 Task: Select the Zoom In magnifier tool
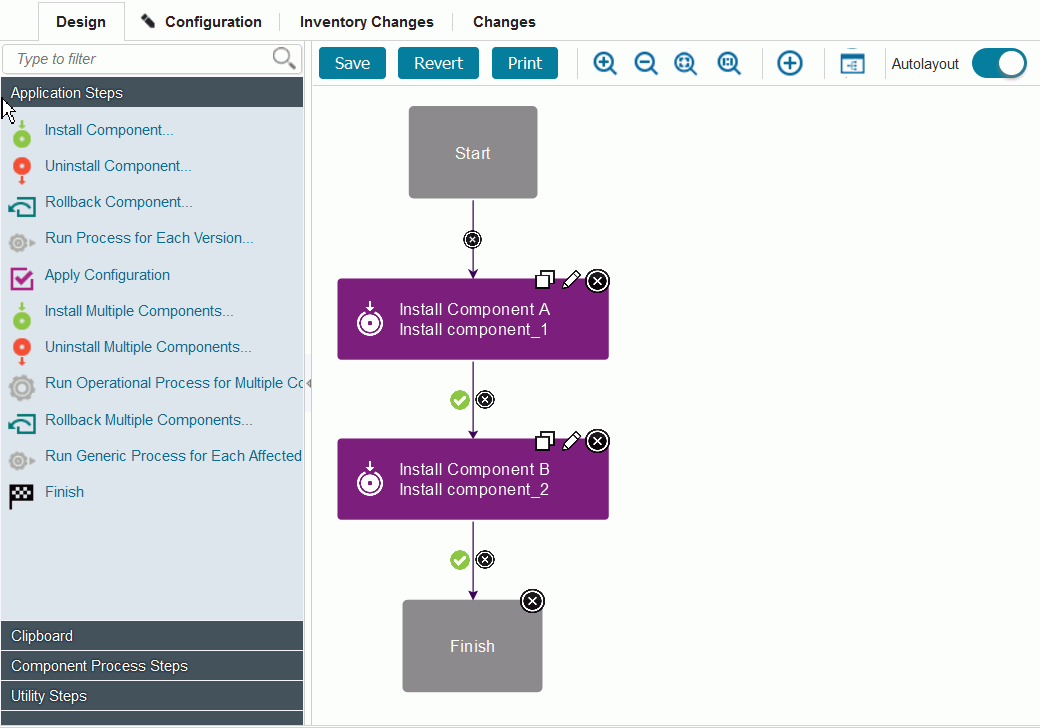(x=604, y=63)
